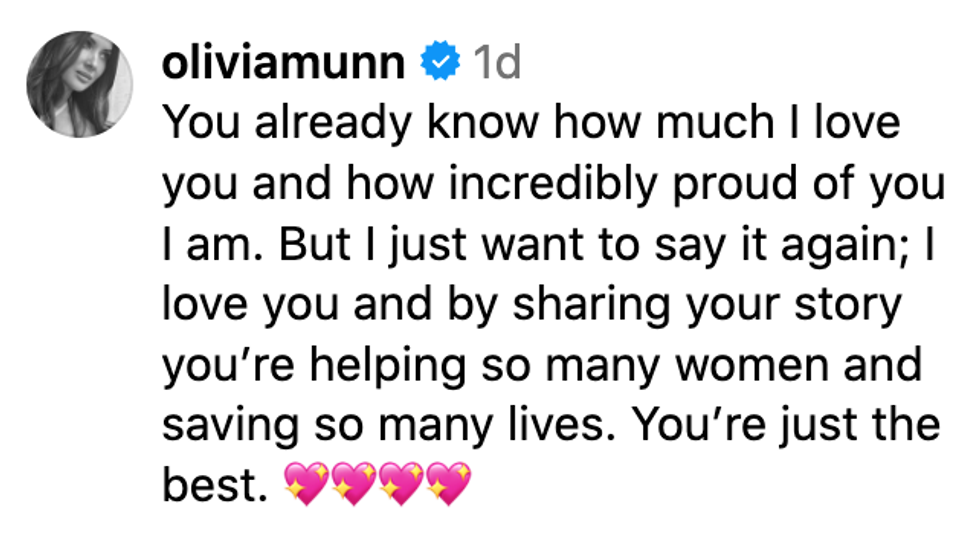Click the 1d timestamp
This screenshot has width=980, height=534.
click(x=496, y=63)
